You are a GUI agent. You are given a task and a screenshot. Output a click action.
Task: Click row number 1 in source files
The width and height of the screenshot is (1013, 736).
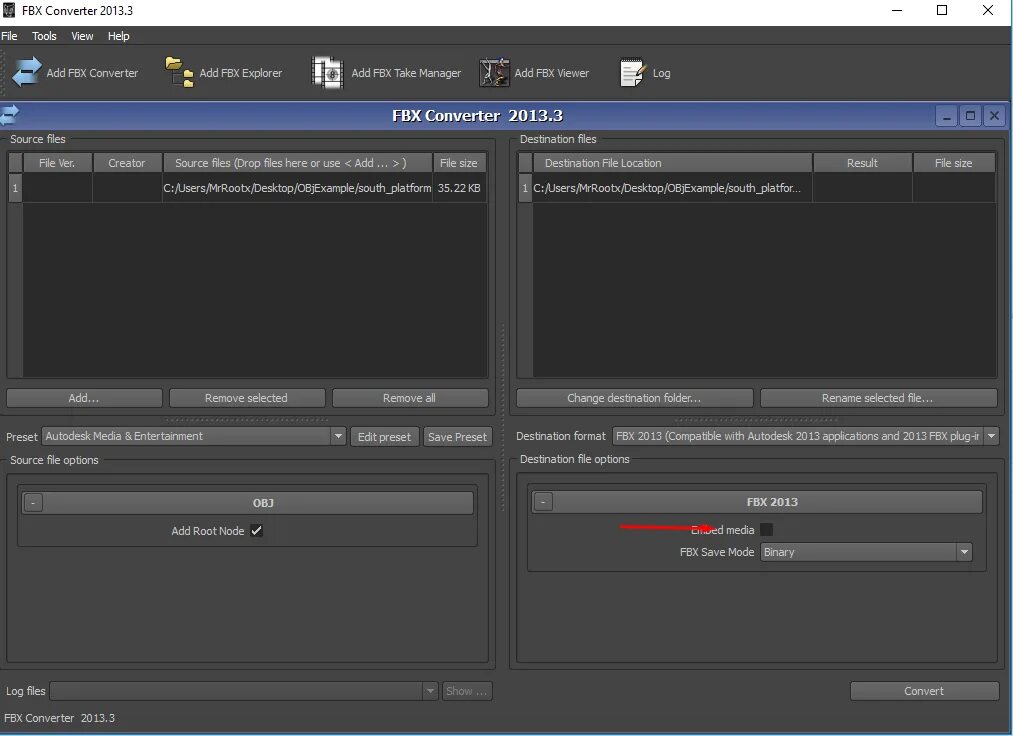[x=15, y=188]
